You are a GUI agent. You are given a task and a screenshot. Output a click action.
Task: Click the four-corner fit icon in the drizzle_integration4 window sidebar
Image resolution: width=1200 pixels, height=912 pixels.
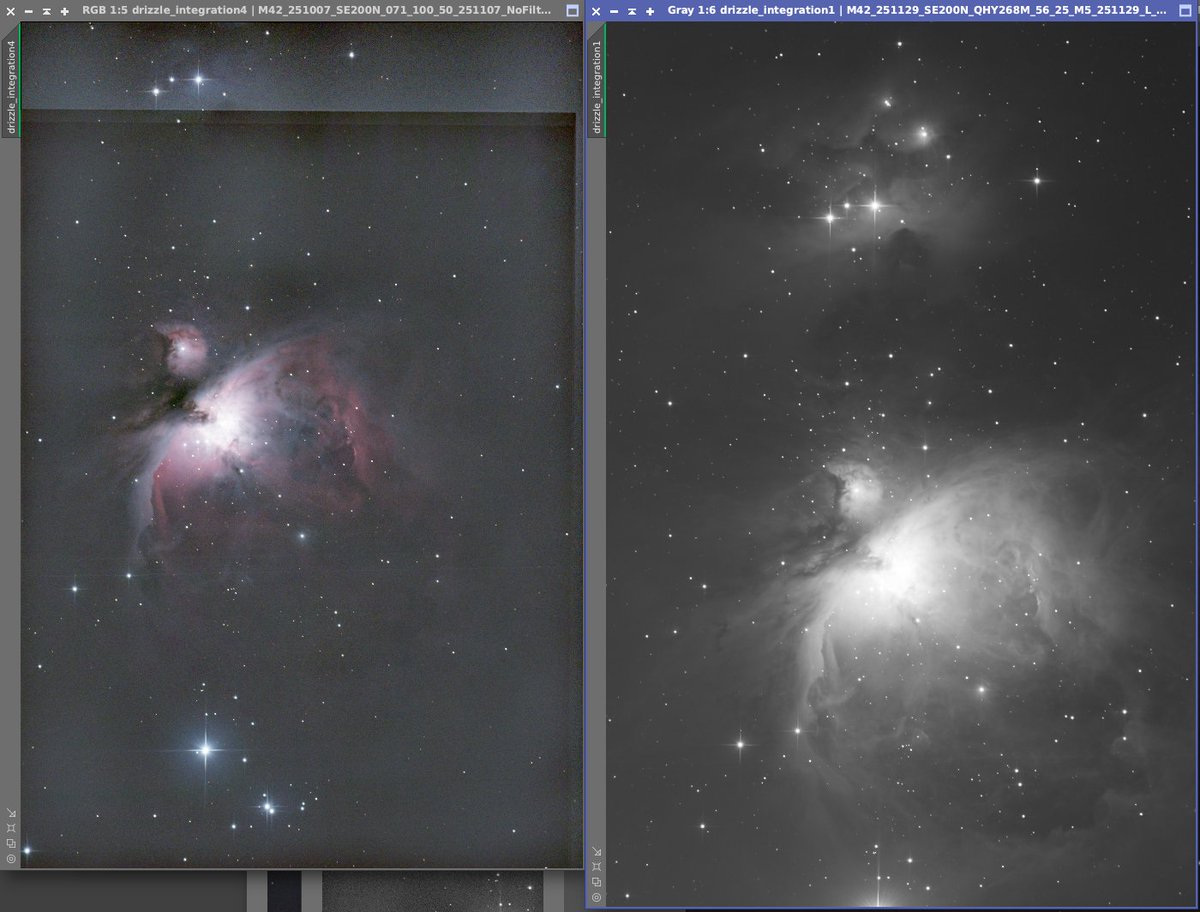click(x=11, y=828)
